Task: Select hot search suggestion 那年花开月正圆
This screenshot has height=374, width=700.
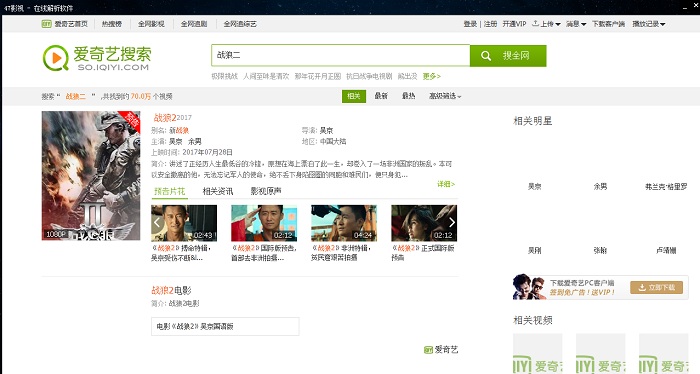Action: click(317, 76)
